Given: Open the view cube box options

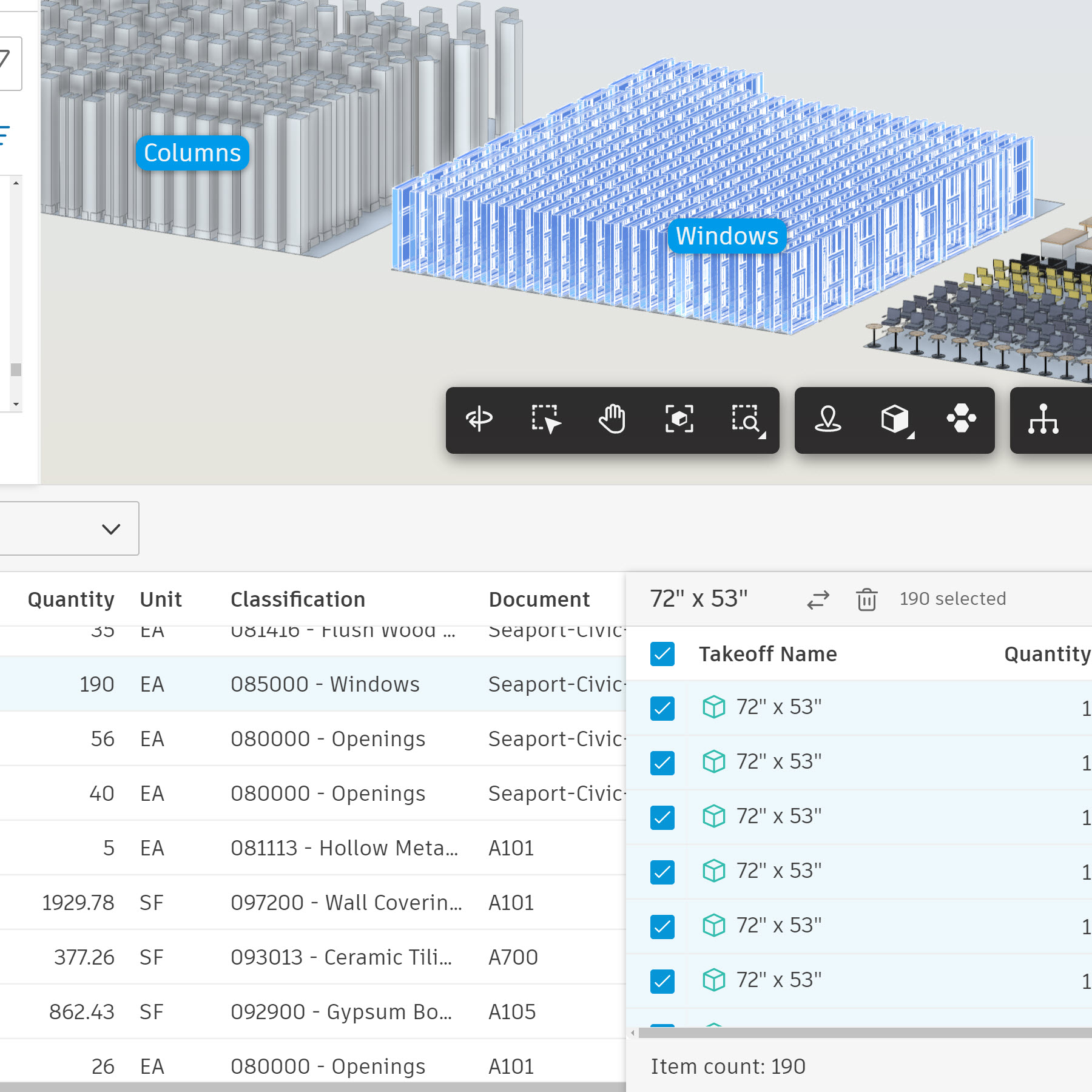Looking at the screenshot, I should (x=895, y=419).
